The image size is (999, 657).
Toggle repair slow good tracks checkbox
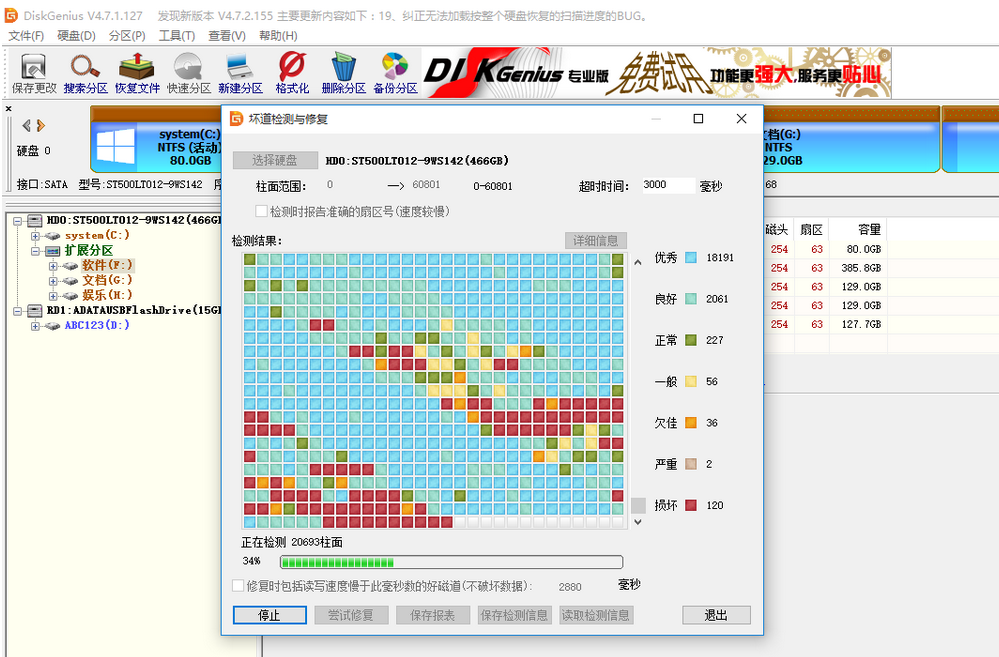(x=238, y=586)
